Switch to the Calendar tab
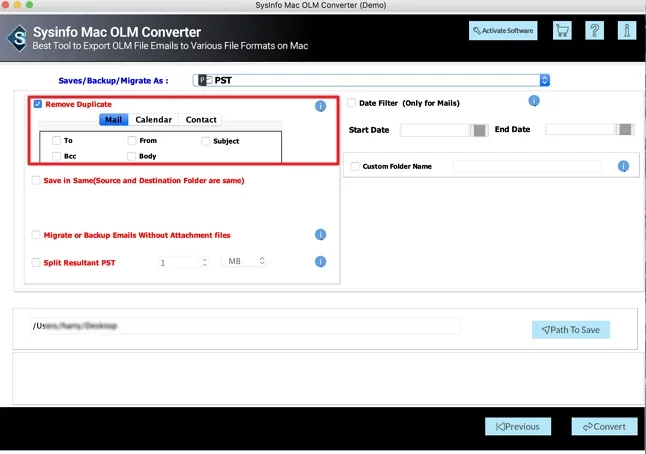The image size is (646, 454). [x=153, y=119]
